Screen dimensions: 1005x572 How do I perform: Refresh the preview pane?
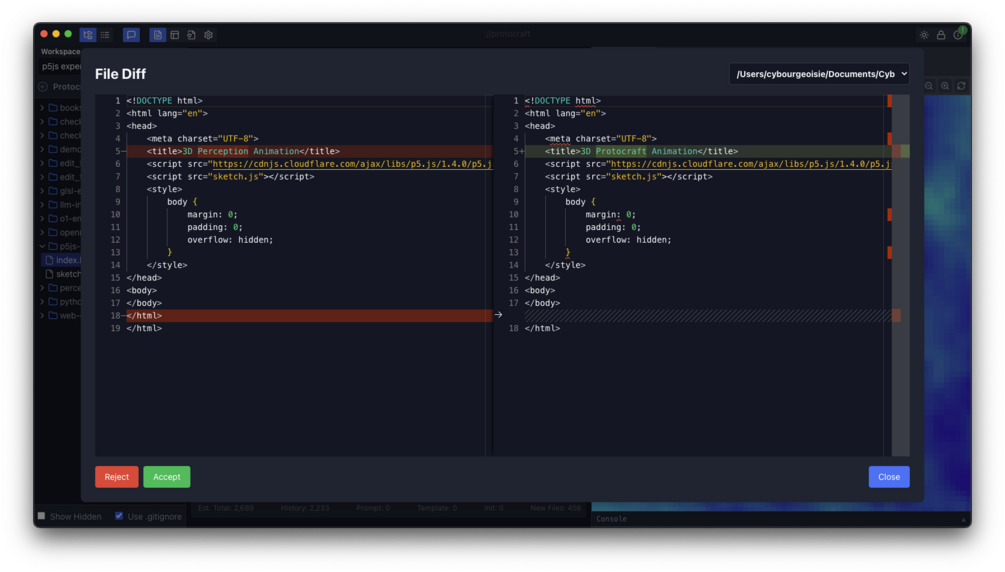961,86
